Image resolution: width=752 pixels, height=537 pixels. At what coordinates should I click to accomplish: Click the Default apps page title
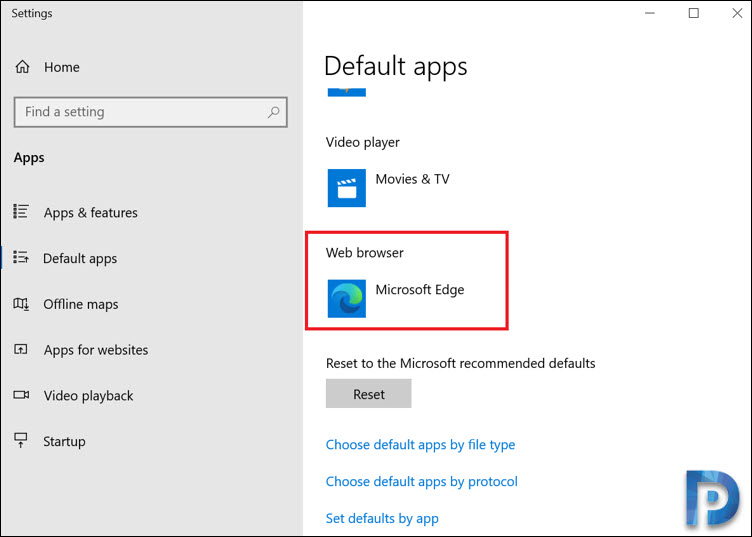pyautogui.click(x=396, y=66)
